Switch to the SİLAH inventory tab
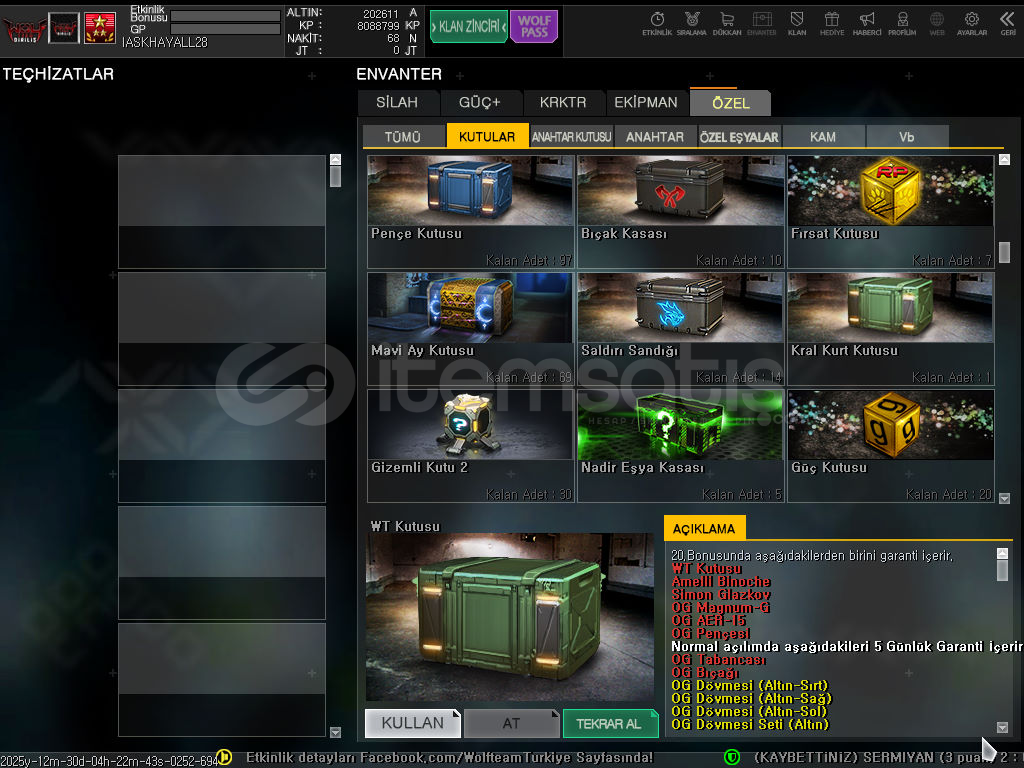The height and width of the screenshot is (768, 1024). [x=397, y=102]
